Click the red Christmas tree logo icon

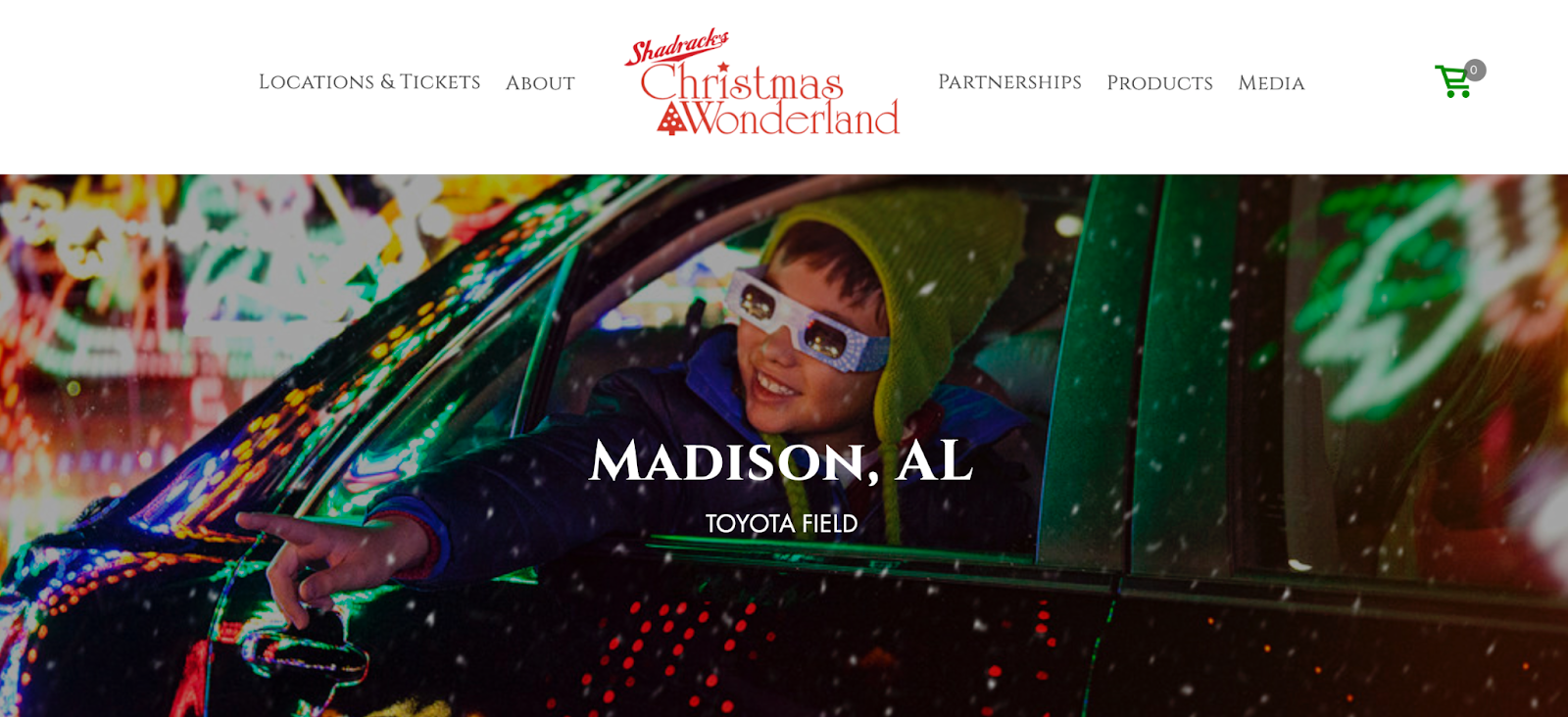672,119
